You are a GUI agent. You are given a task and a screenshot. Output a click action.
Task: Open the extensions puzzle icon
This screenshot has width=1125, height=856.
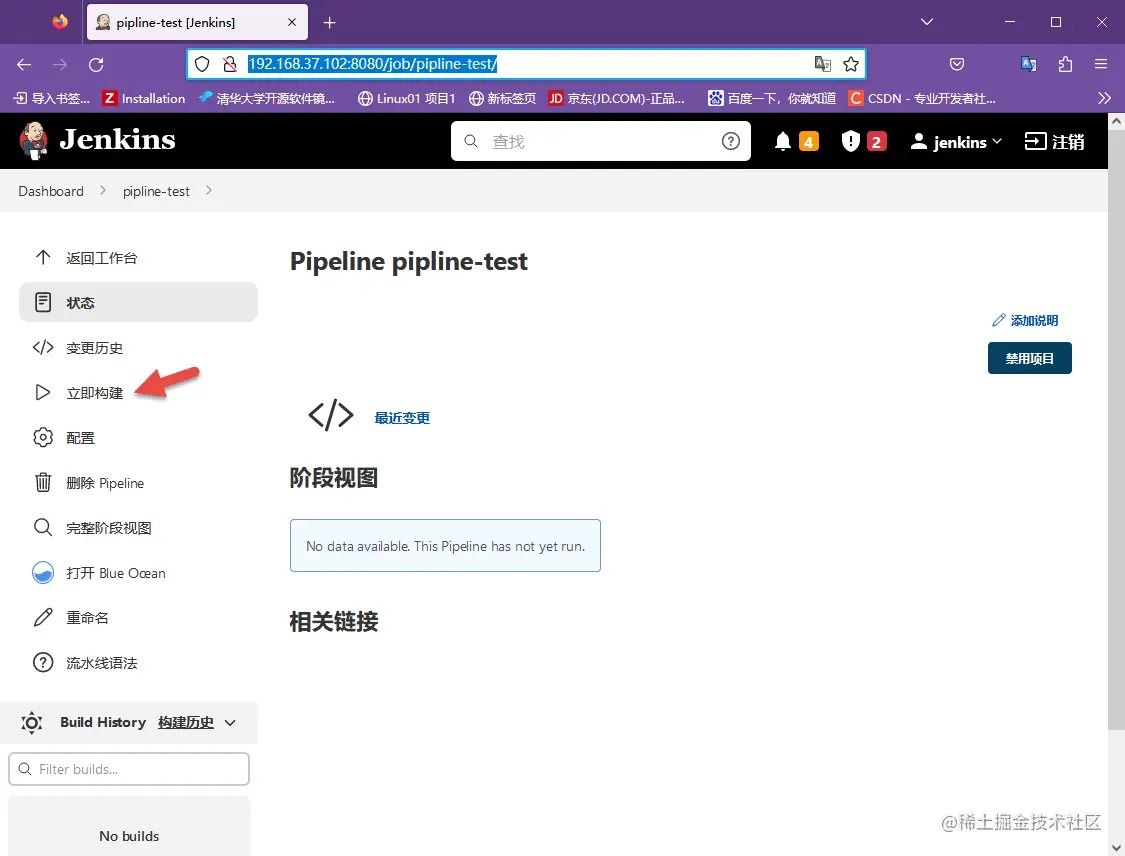1065,64
